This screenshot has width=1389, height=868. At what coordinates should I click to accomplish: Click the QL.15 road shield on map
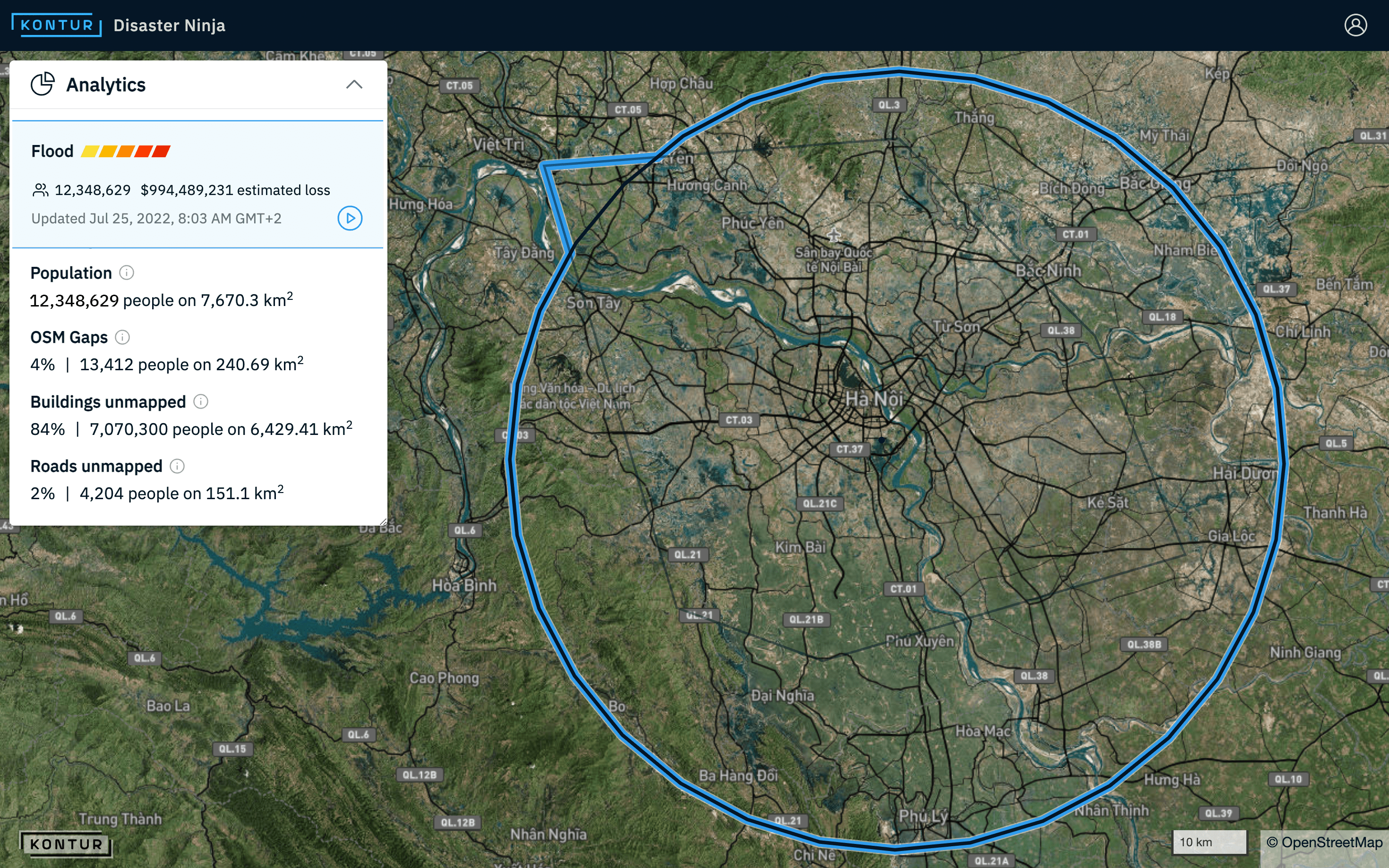click(x=232, y=749)
